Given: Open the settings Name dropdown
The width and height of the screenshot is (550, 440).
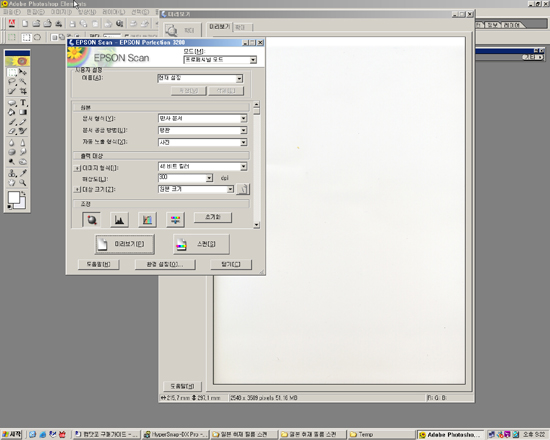Looking at the screenshot, I should point(200,78).
